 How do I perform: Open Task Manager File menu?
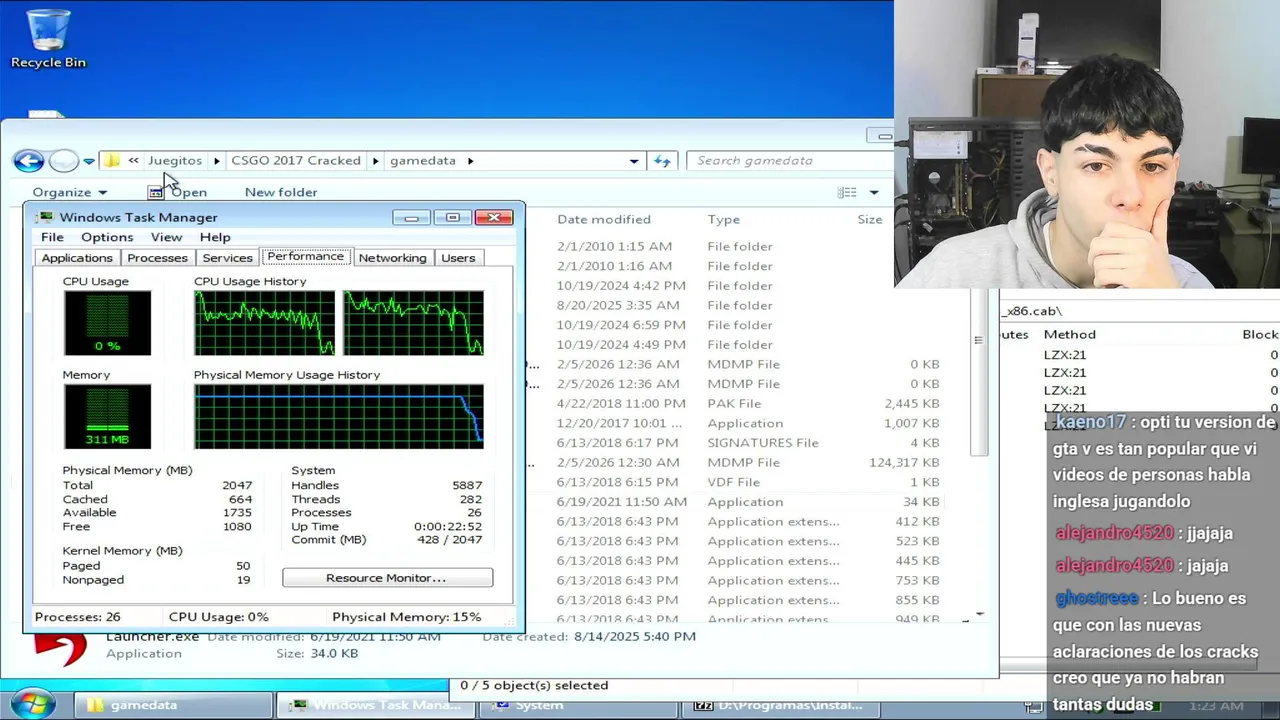[52, 237]
